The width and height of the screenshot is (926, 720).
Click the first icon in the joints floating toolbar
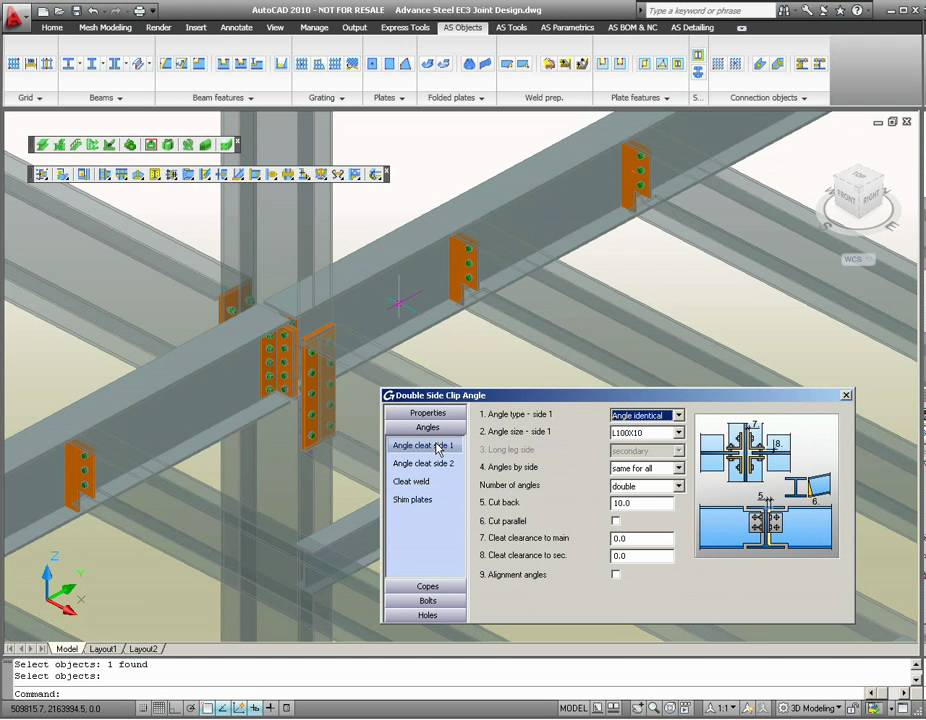click(41, 174)
